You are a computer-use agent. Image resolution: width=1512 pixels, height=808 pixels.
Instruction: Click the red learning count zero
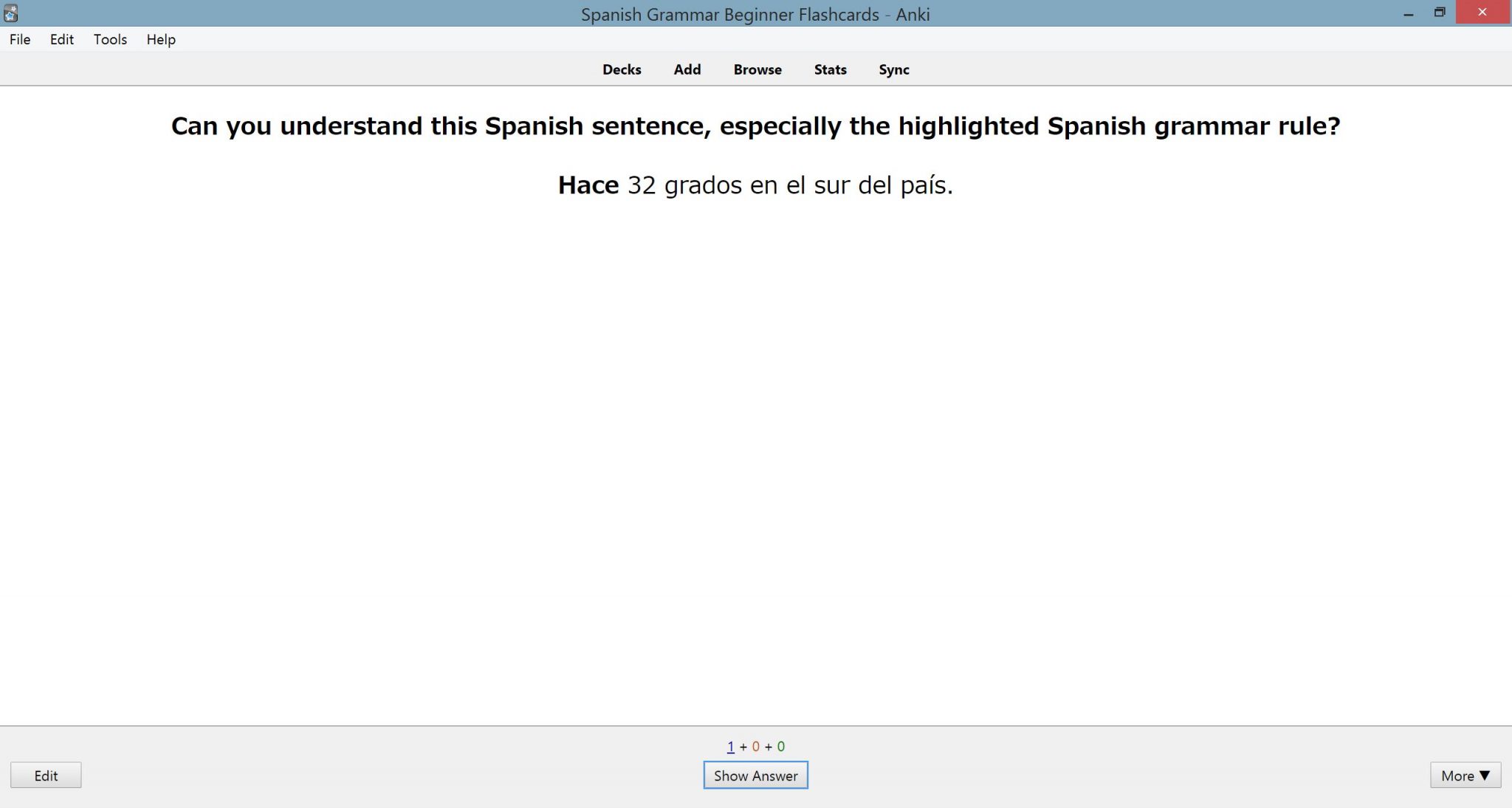pyautogui.click(x=755, y=746)
